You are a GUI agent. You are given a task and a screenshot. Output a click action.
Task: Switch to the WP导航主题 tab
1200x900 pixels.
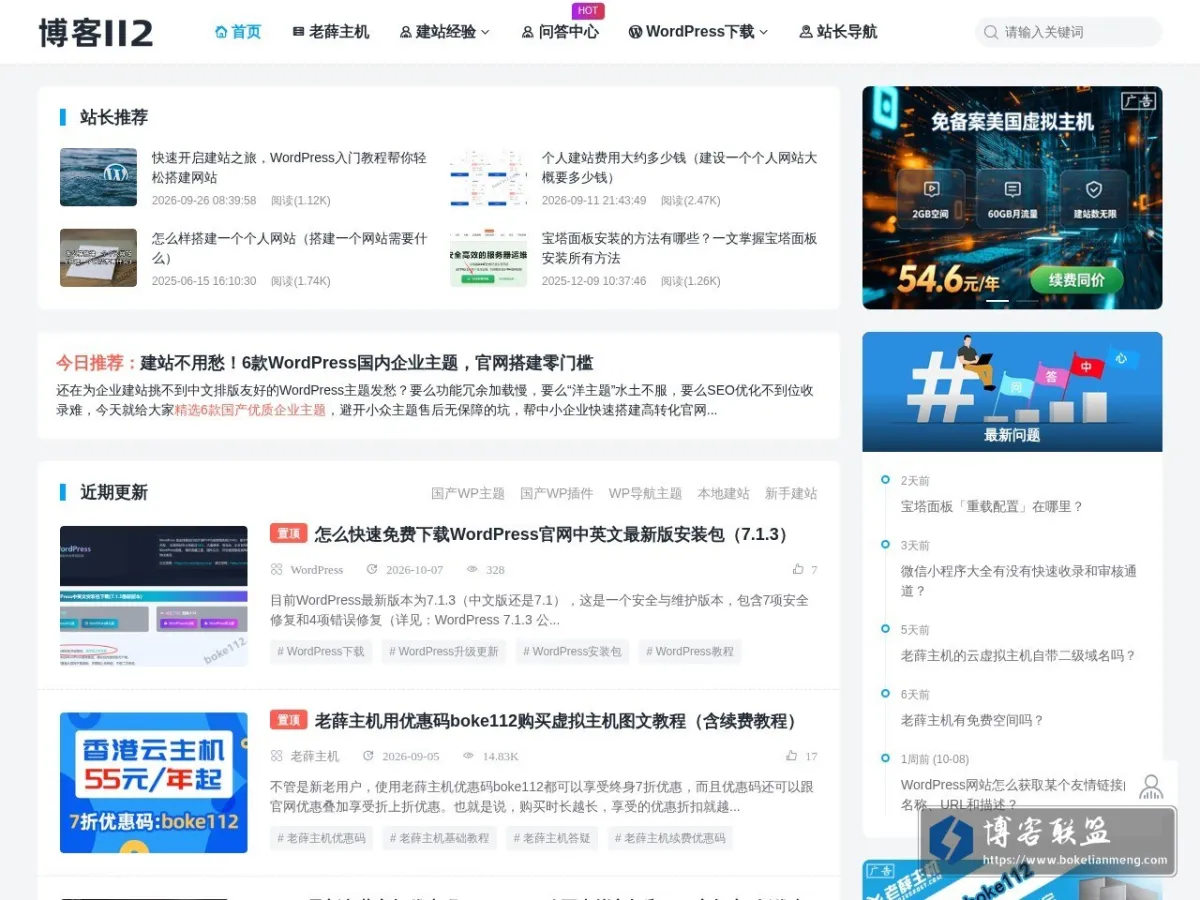(645, 493)
